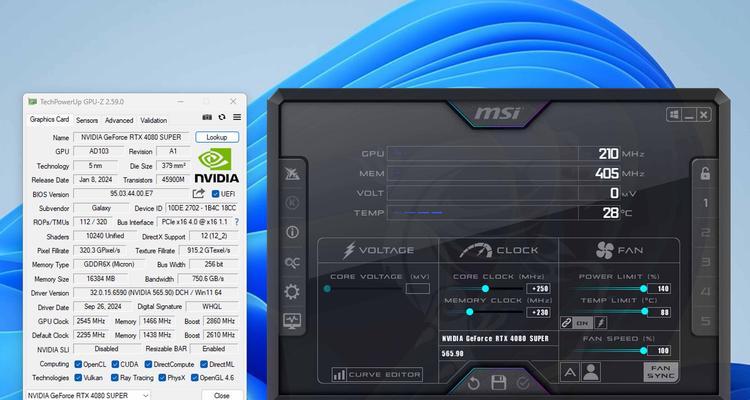Switch to Validation tab
The image size is (750, 400).
tap(154, 121)
